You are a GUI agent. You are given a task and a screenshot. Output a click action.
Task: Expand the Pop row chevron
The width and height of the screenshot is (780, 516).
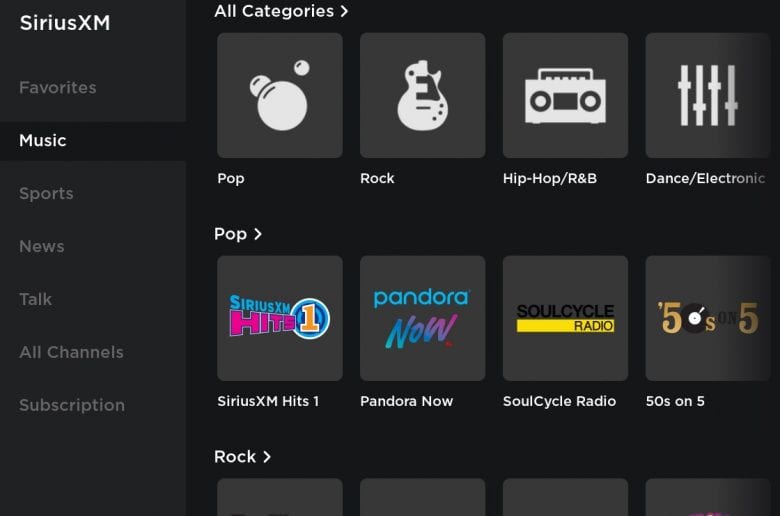(x=258, y=234)
